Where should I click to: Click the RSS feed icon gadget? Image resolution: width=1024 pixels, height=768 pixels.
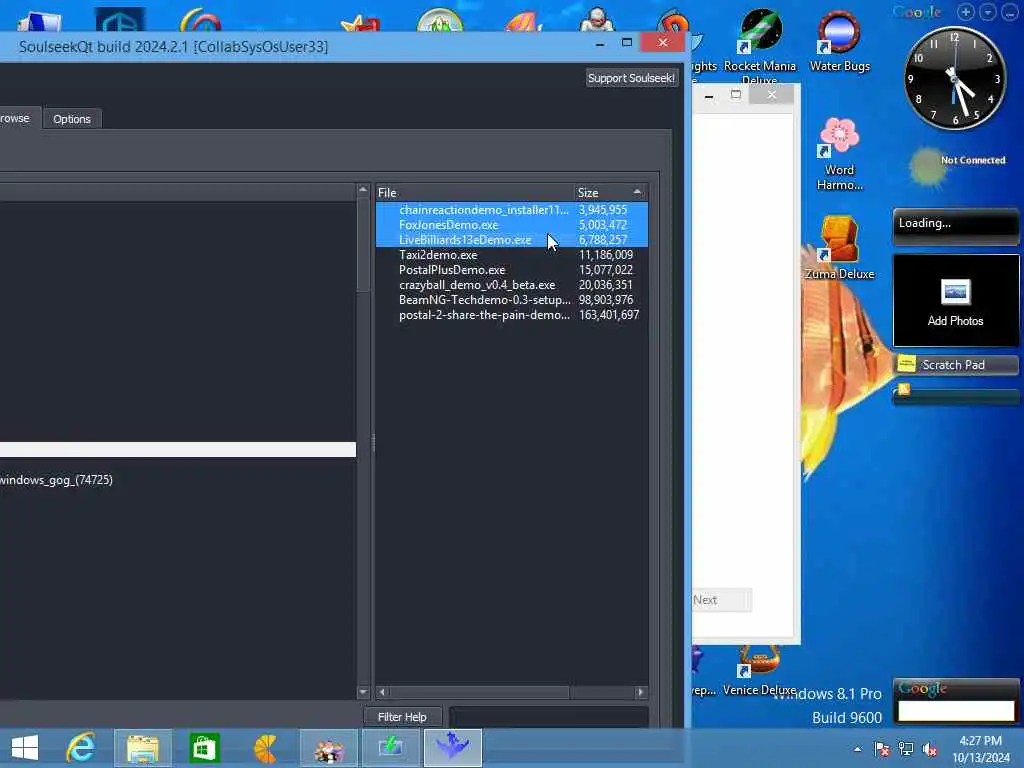tap(904, 390)
